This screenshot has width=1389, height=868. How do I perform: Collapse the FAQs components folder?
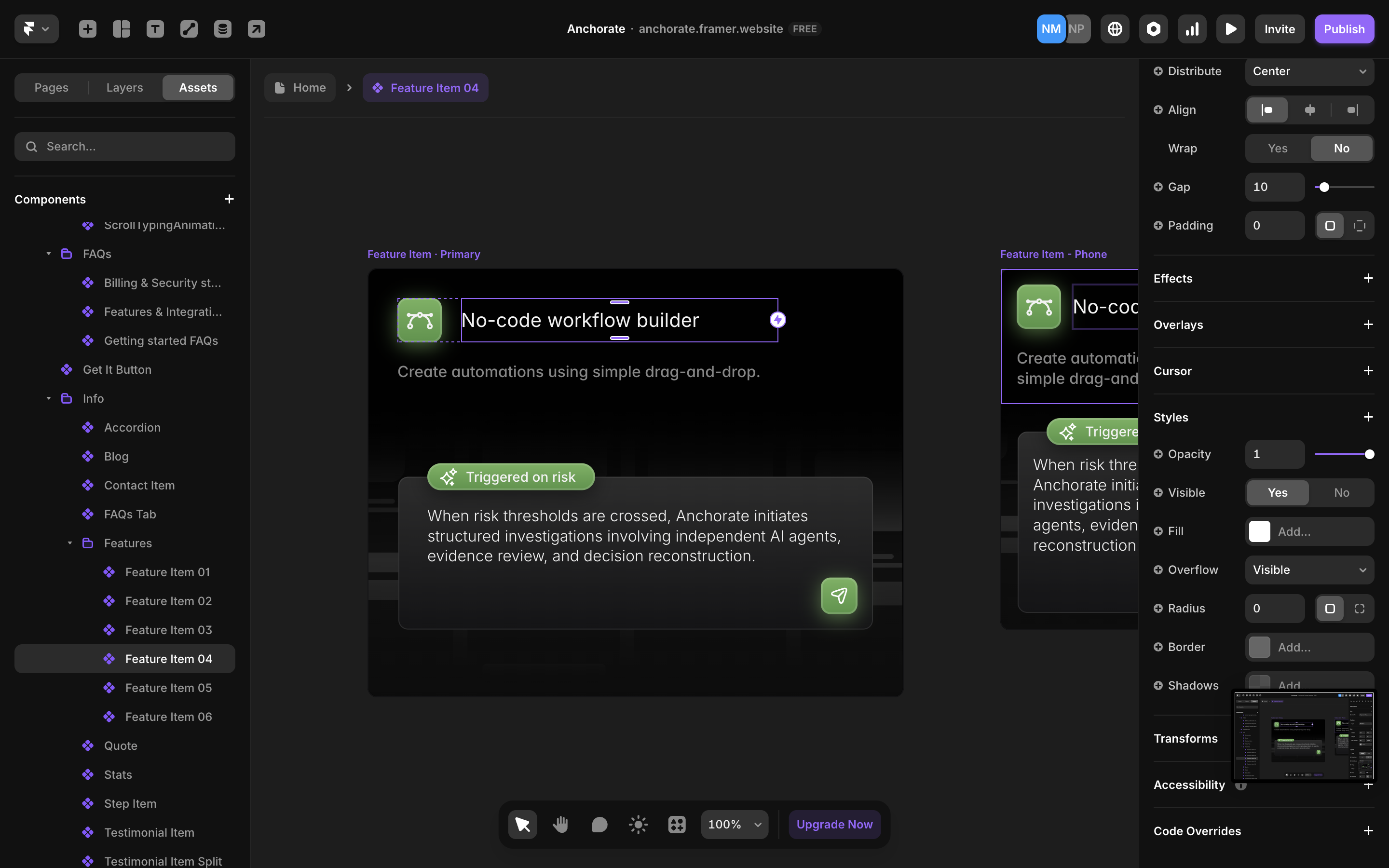48,253
